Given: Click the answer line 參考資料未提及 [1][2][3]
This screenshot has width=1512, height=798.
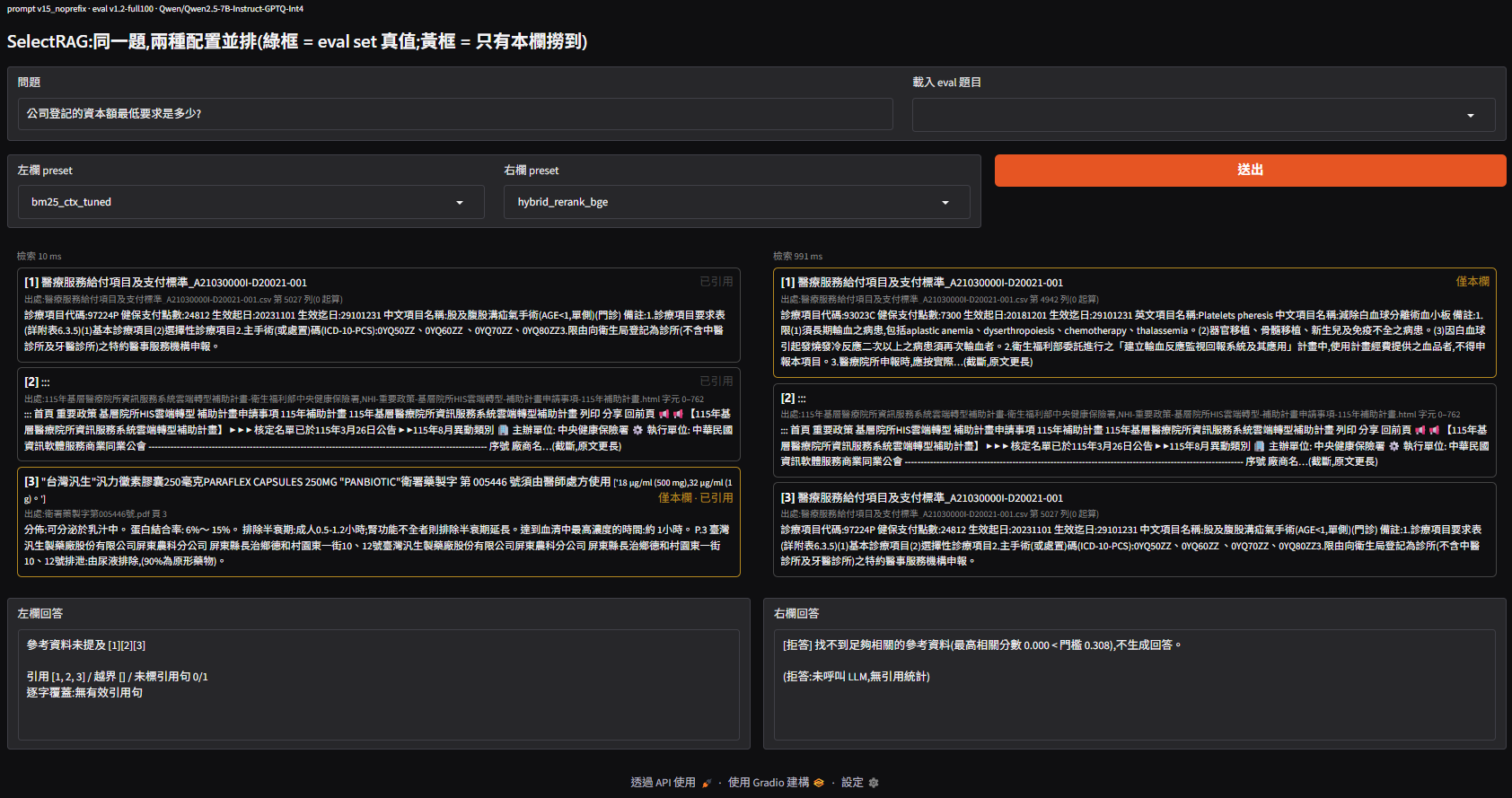Looking at the screenshot, I should pos(86,645).
